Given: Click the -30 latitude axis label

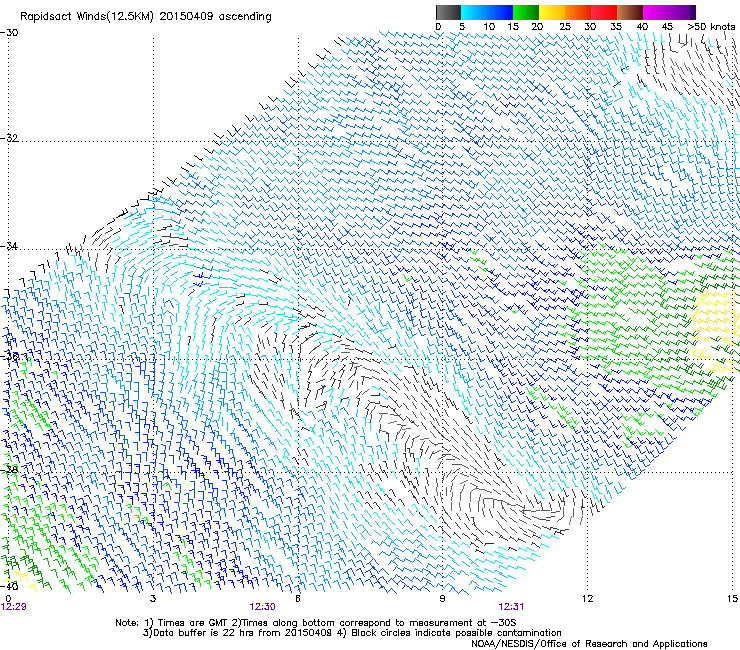Looking at the screenshot, I should tap(9, 33).
